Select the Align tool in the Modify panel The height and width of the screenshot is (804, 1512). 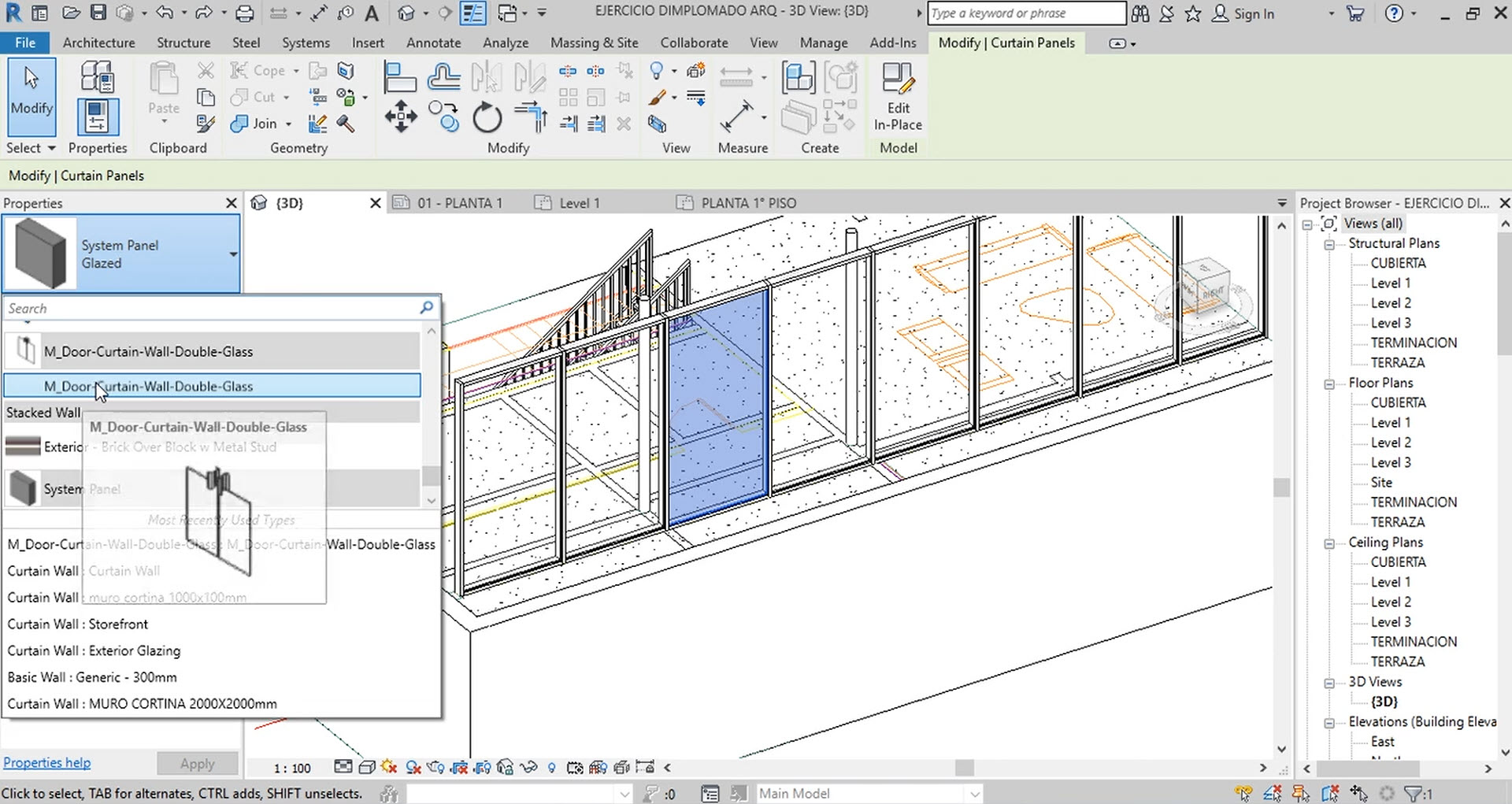400,78
